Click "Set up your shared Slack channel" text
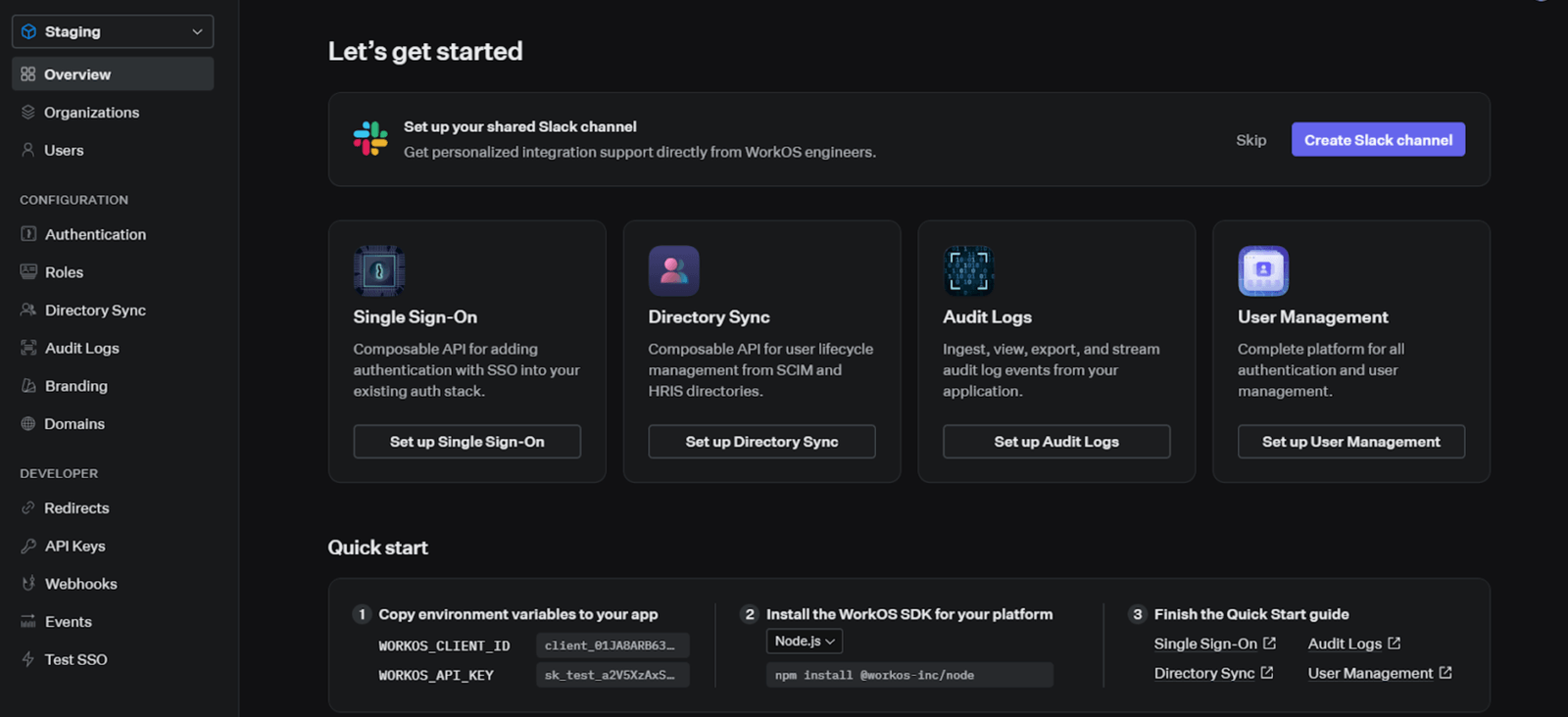This screenshot has width=1568, height=717. click(x=520, y=126)
